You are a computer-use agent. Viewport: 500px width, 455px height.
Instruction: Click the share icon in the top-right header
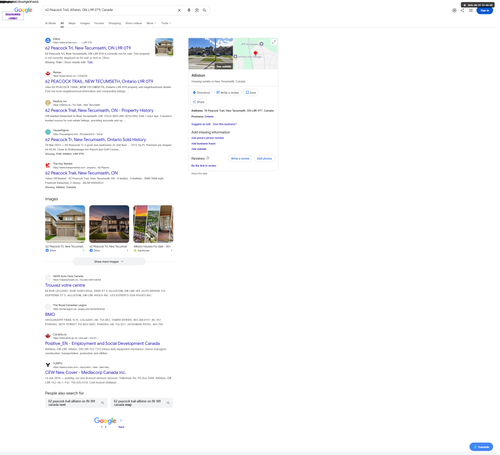pos(462,10)
